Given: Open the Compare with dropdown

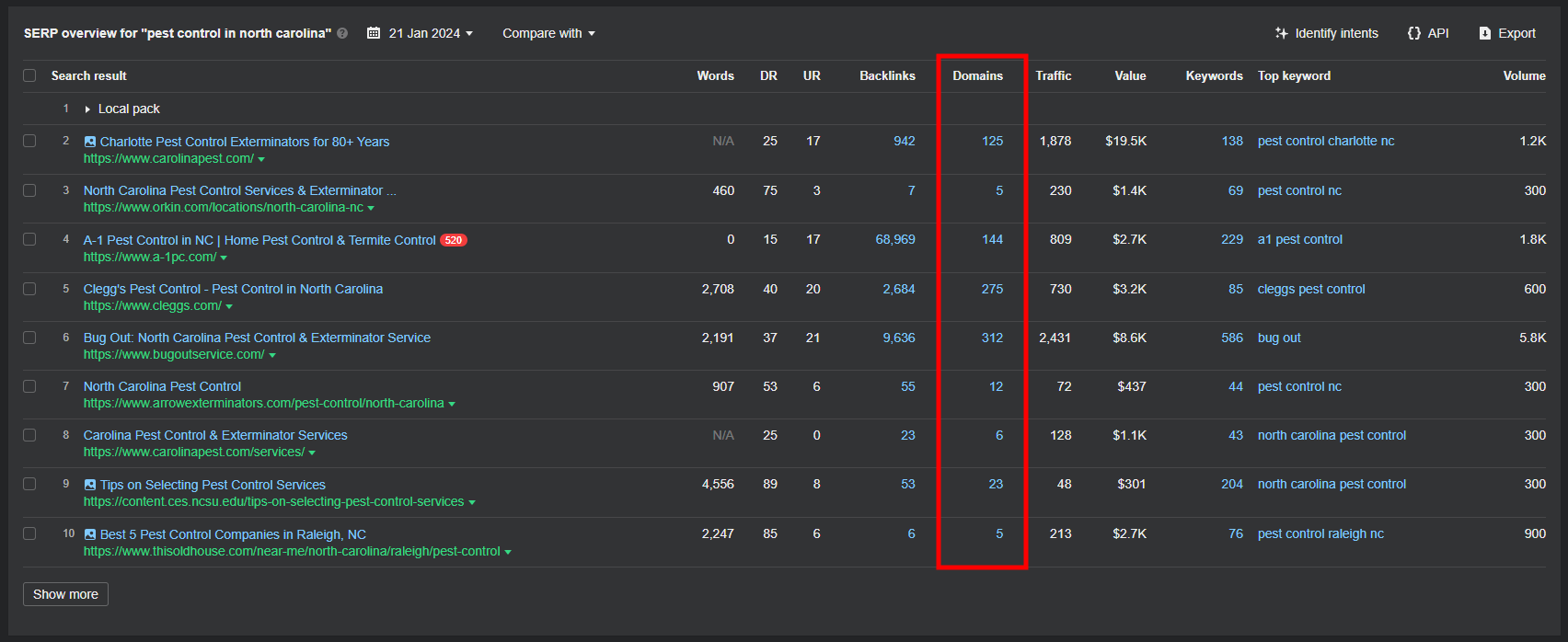Looking at the screenshot, I should [x=548, y=33].
